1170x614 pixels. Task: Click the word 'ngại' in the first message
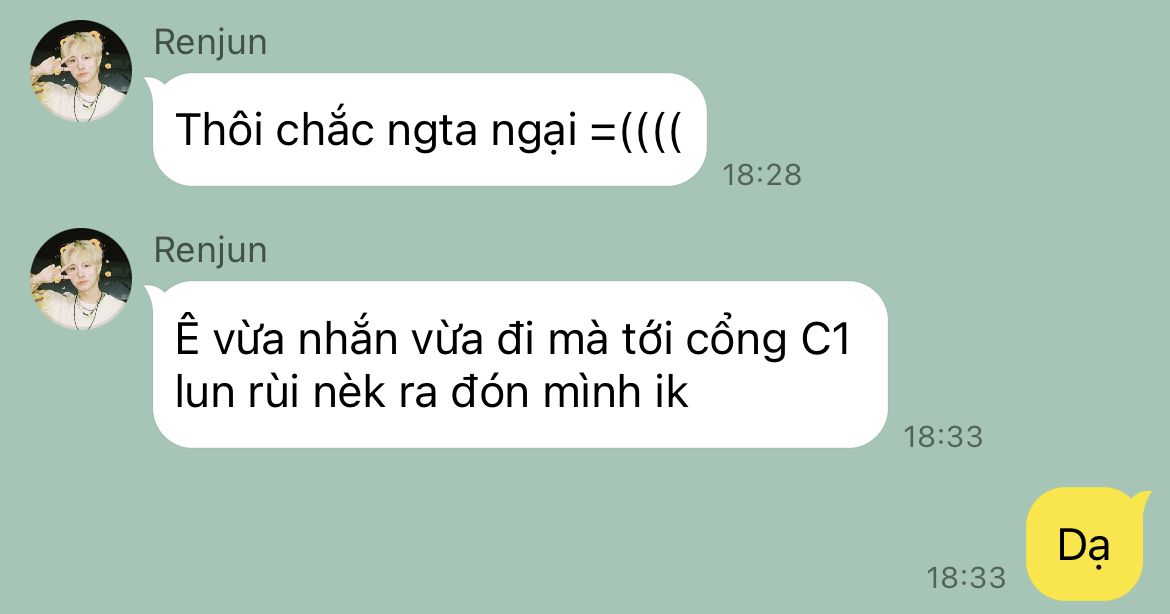coord(534,132)
